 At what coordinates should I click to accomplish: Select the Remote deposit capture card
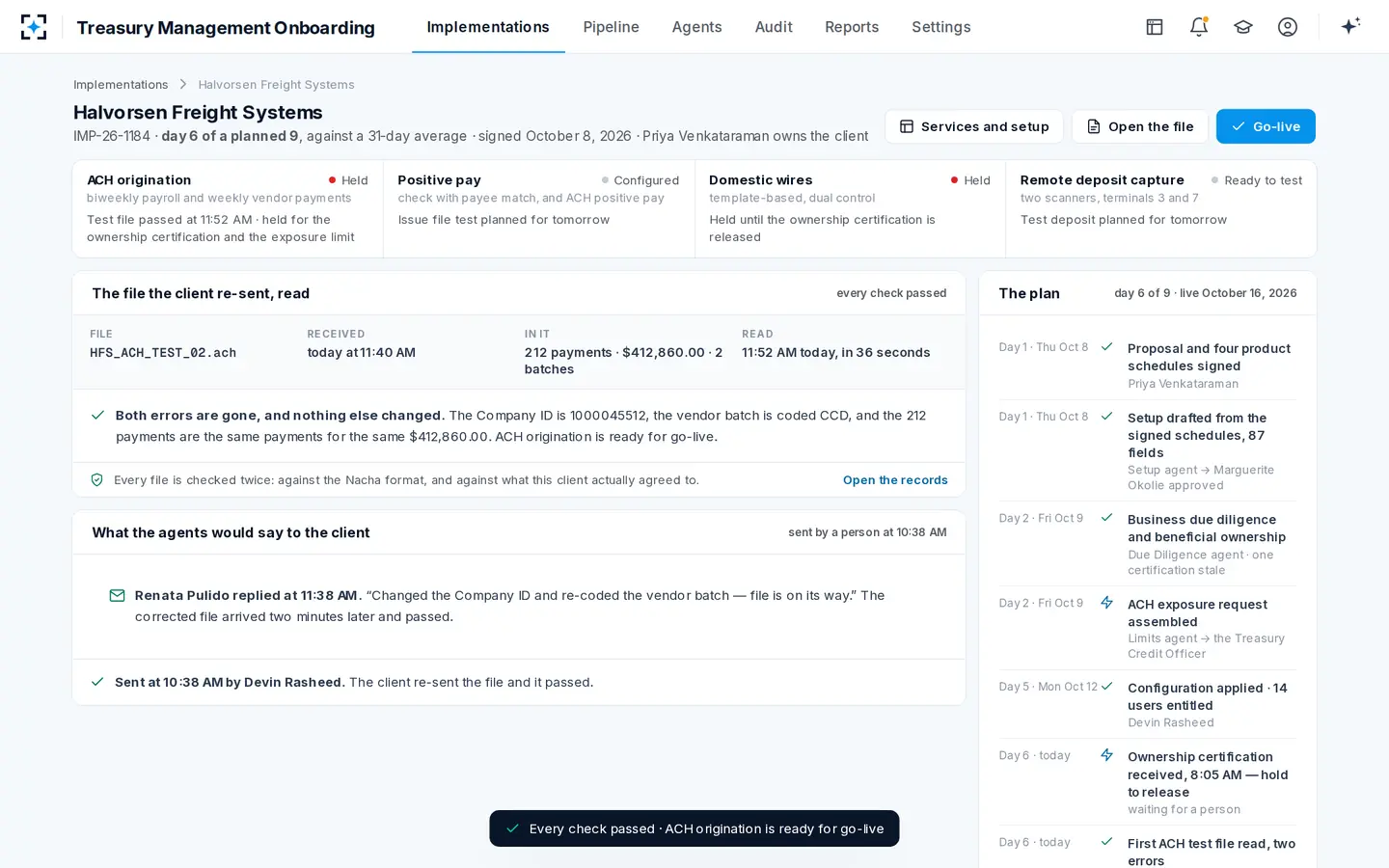[x=1161, y=209]
